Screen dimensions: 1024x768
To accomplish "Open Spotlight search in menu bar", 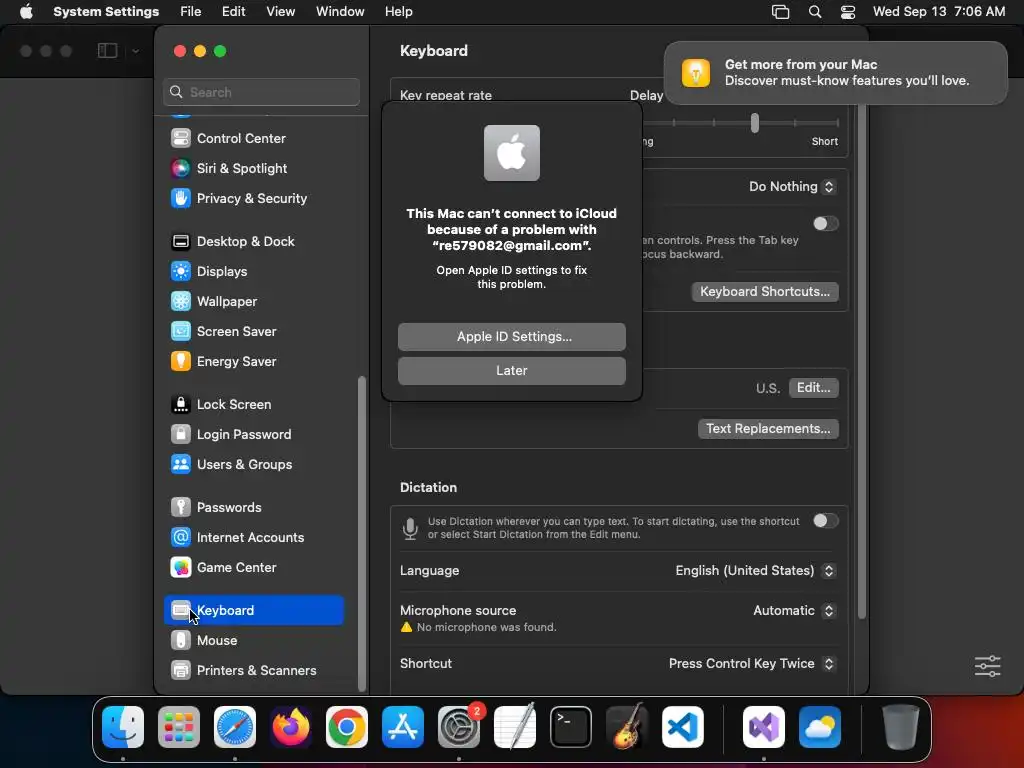I will 815,12.
